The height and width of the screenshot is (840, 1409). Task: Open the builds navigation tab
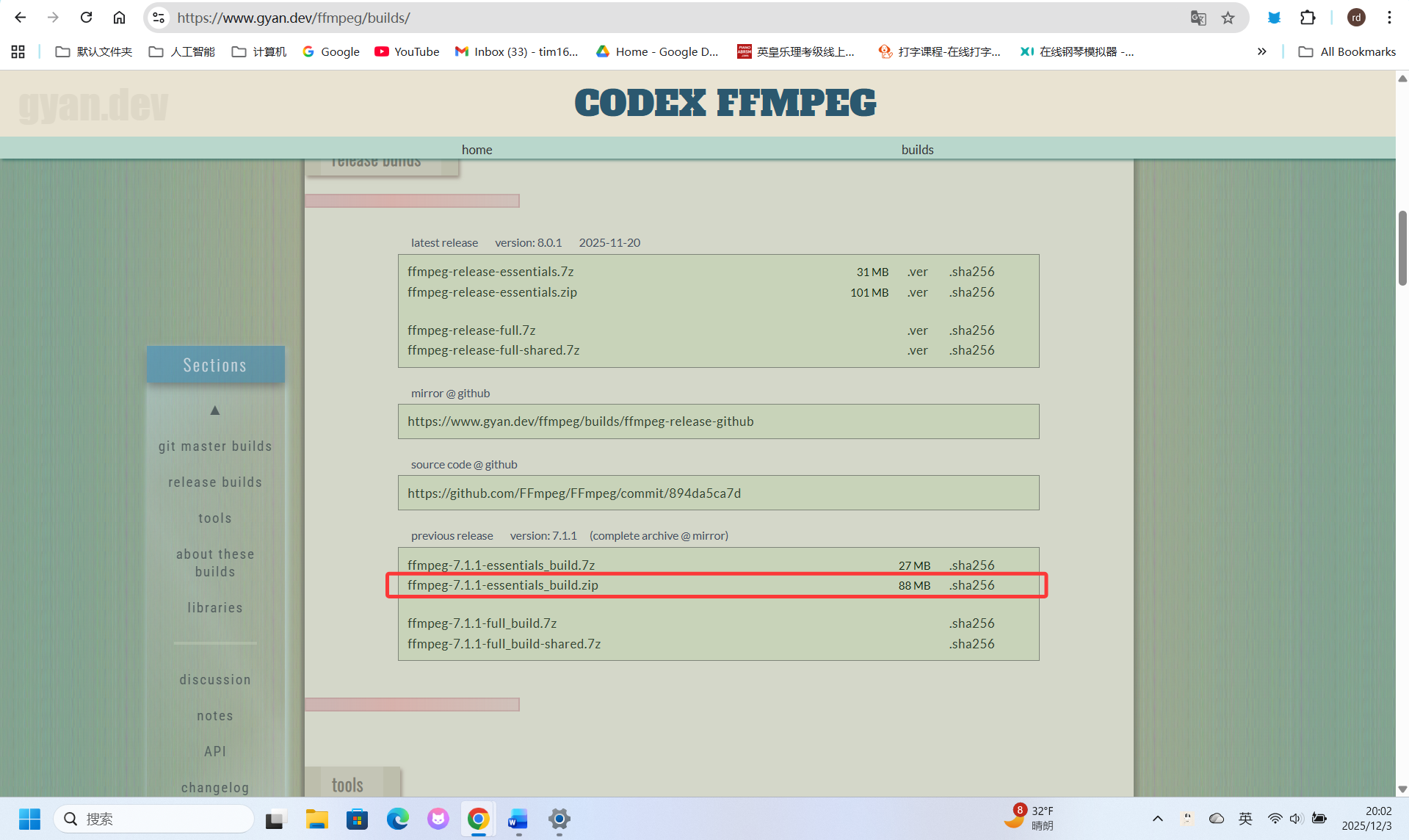[918, 149]
